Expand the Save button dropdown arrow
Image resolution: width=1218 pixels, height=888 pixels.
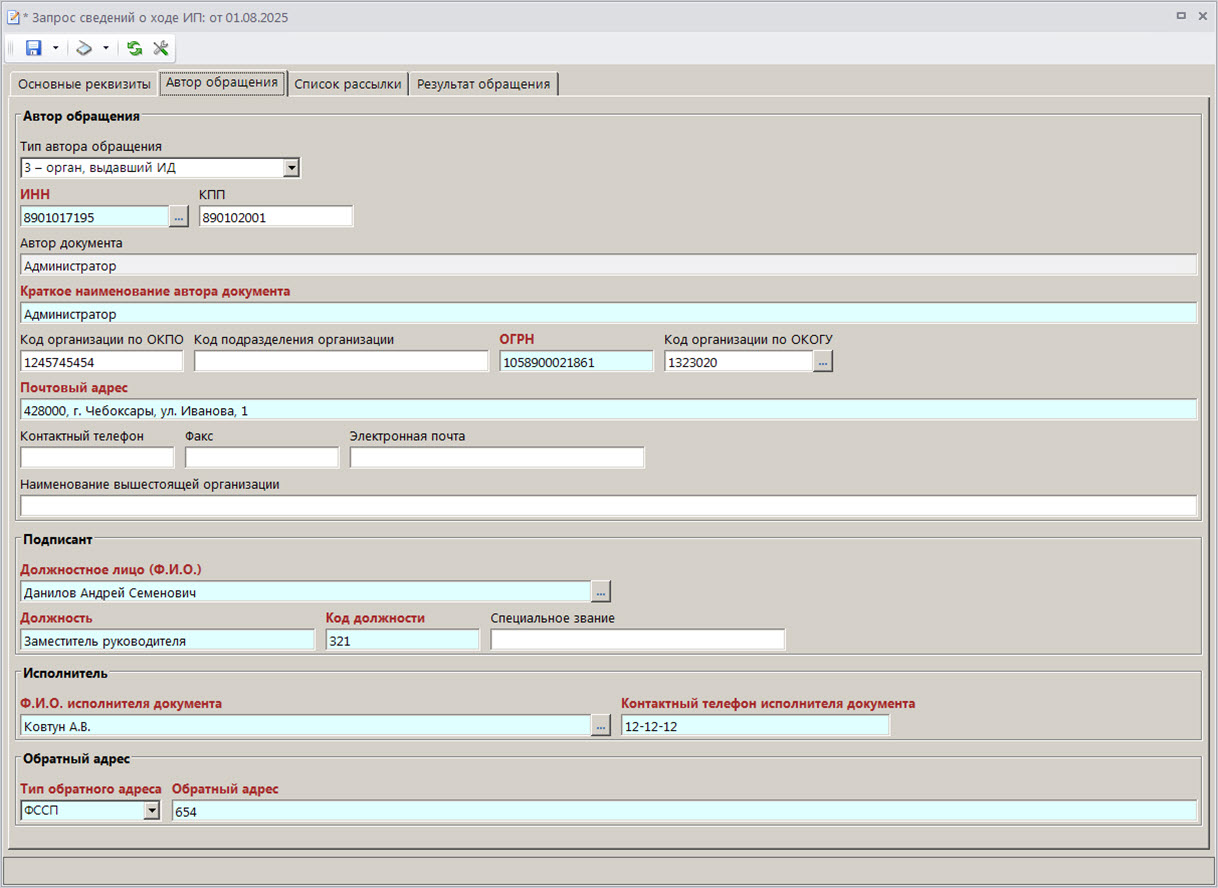(55, 48)
